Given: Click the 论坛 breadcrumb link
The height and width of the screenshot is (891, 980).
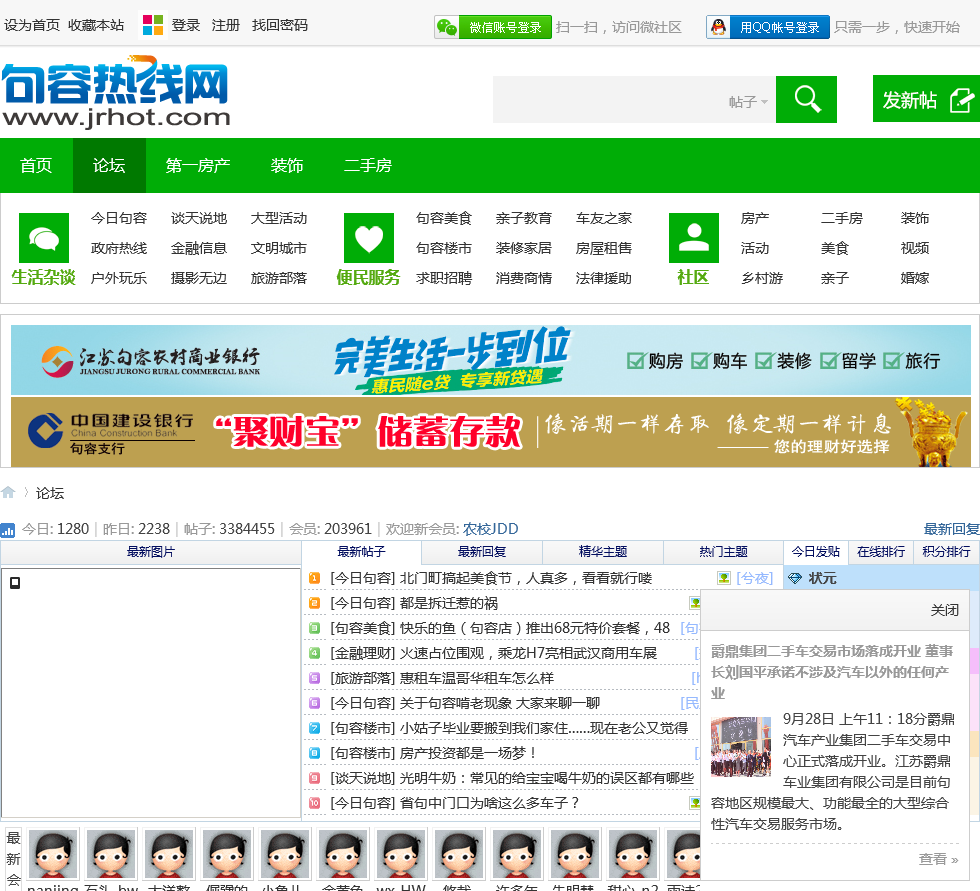Looking at the screenshot, I should click(50, 493).
